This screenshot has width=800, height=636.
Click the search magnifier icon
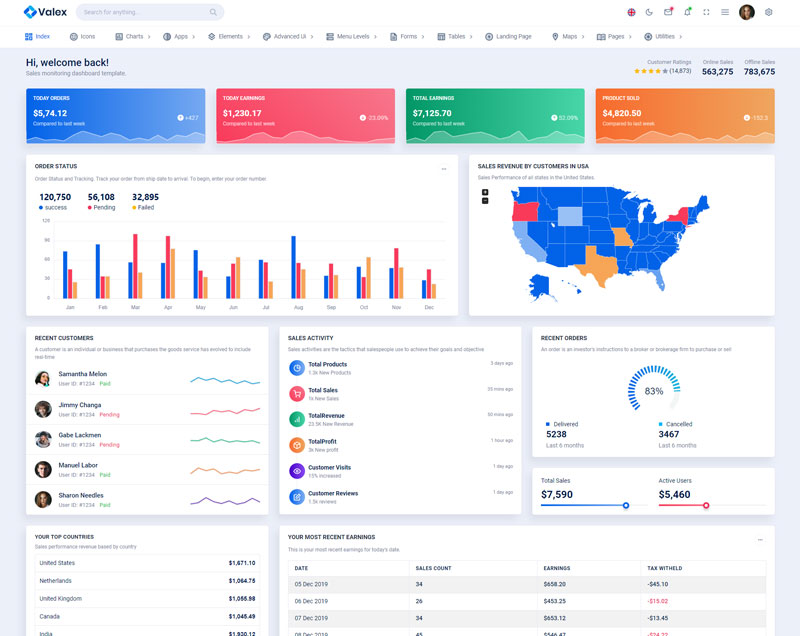(213, 12)
